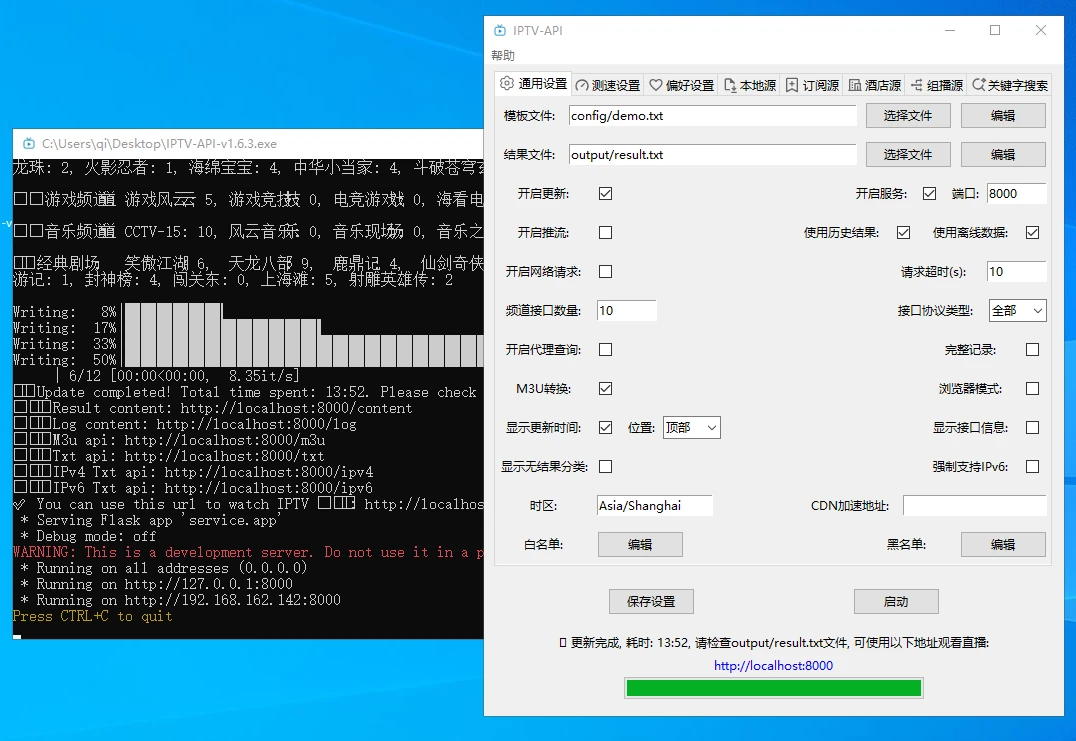
Task: Click the hotel building icon on 酒店源 tab
Action: (855, 86)
